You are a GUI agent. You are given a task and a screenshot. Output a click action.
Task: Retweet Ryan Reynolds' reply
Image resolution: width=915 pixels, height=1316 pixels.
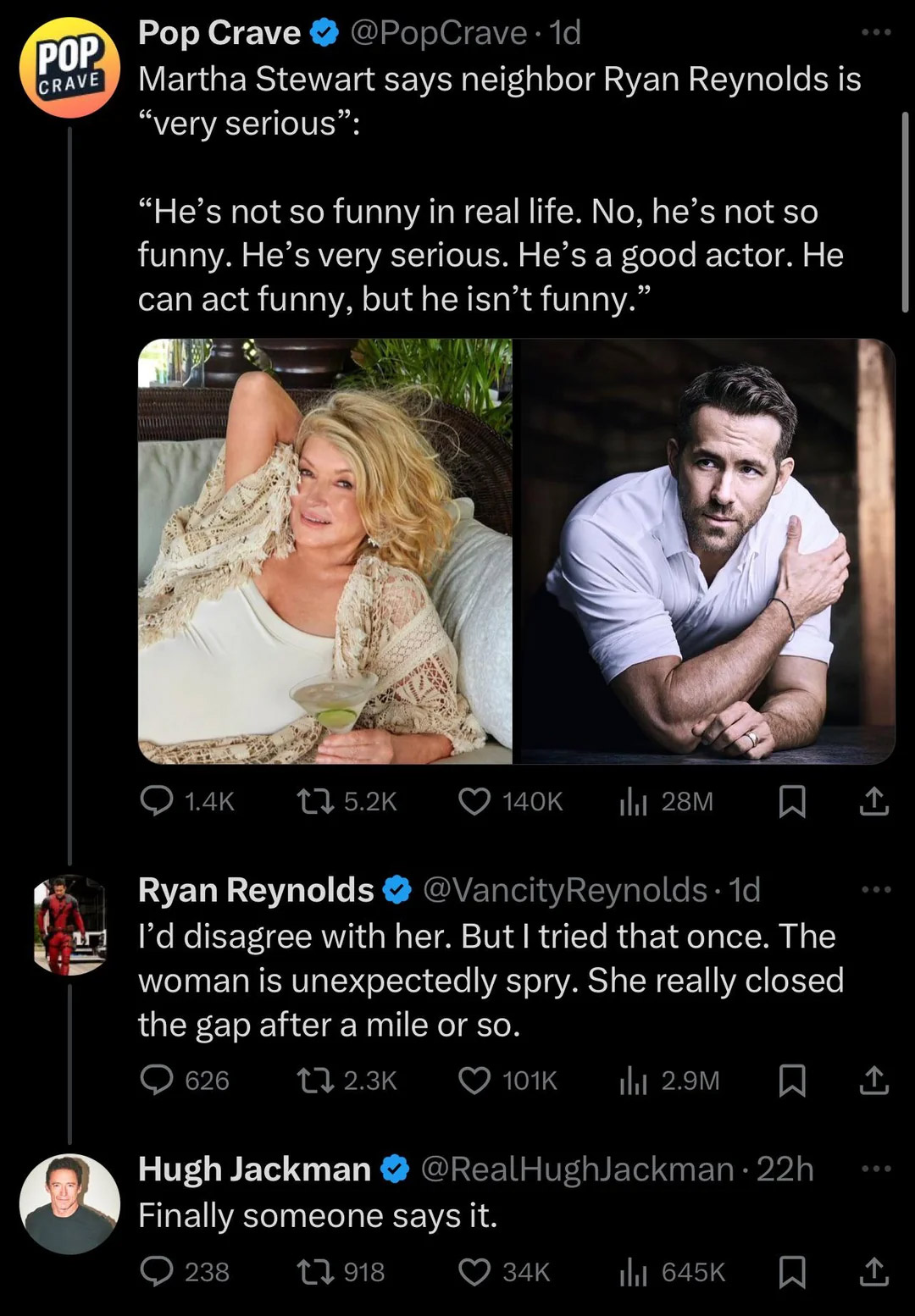point(315,1080)
